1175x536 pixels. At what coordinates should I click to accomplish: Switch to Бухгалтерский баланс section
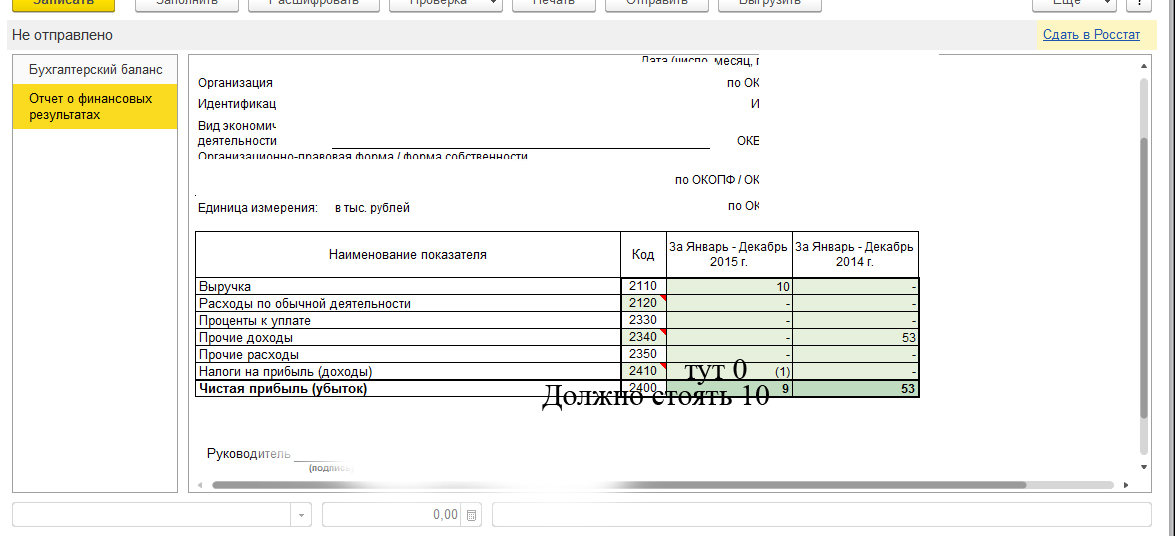95,70
